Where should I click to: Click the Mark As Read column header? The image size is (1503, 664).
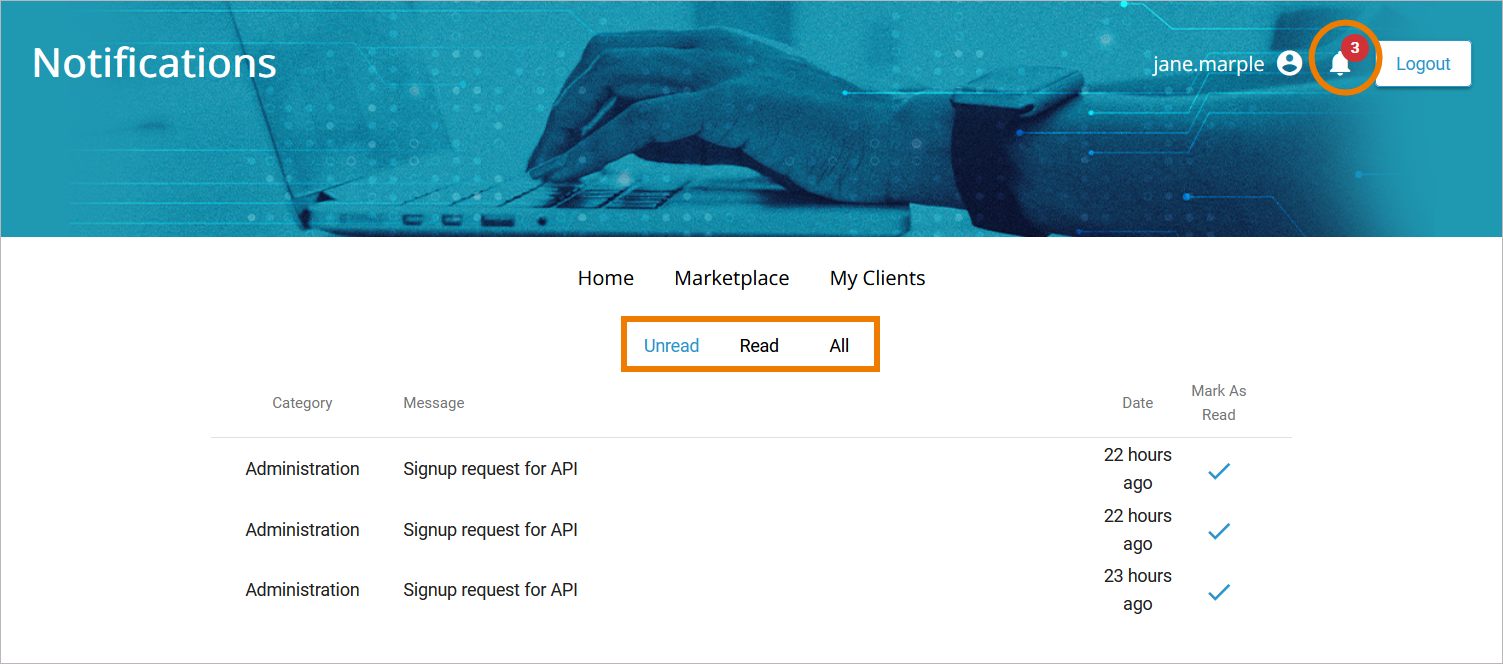pos(1218,402)
